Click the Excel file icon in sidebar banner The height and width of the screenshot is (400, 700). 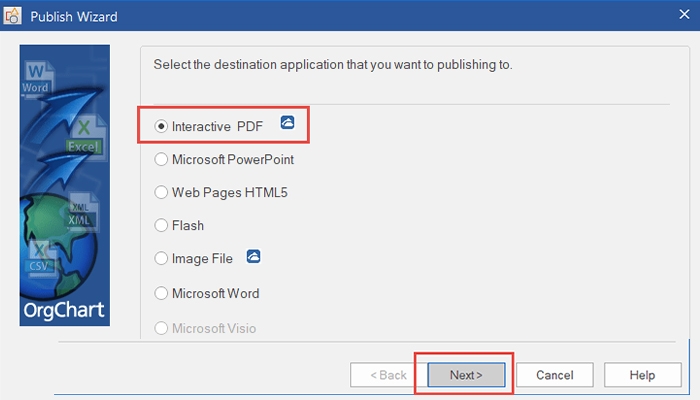[x=84, y=137]
